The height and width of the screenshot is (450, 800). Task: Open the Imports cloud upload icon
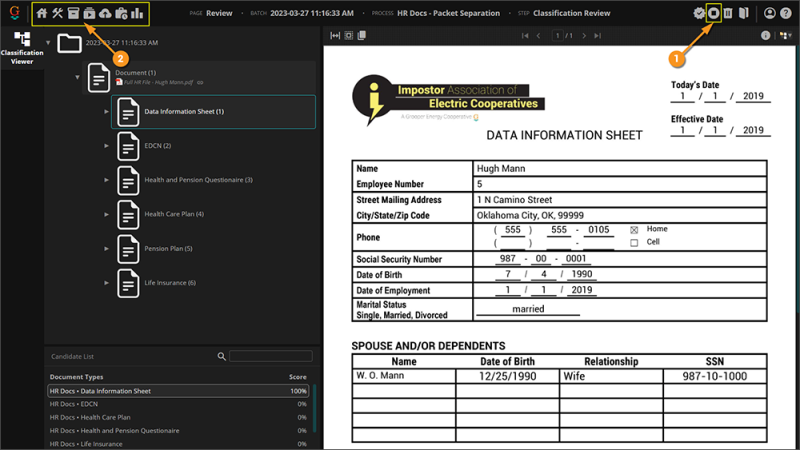[105, 14]
